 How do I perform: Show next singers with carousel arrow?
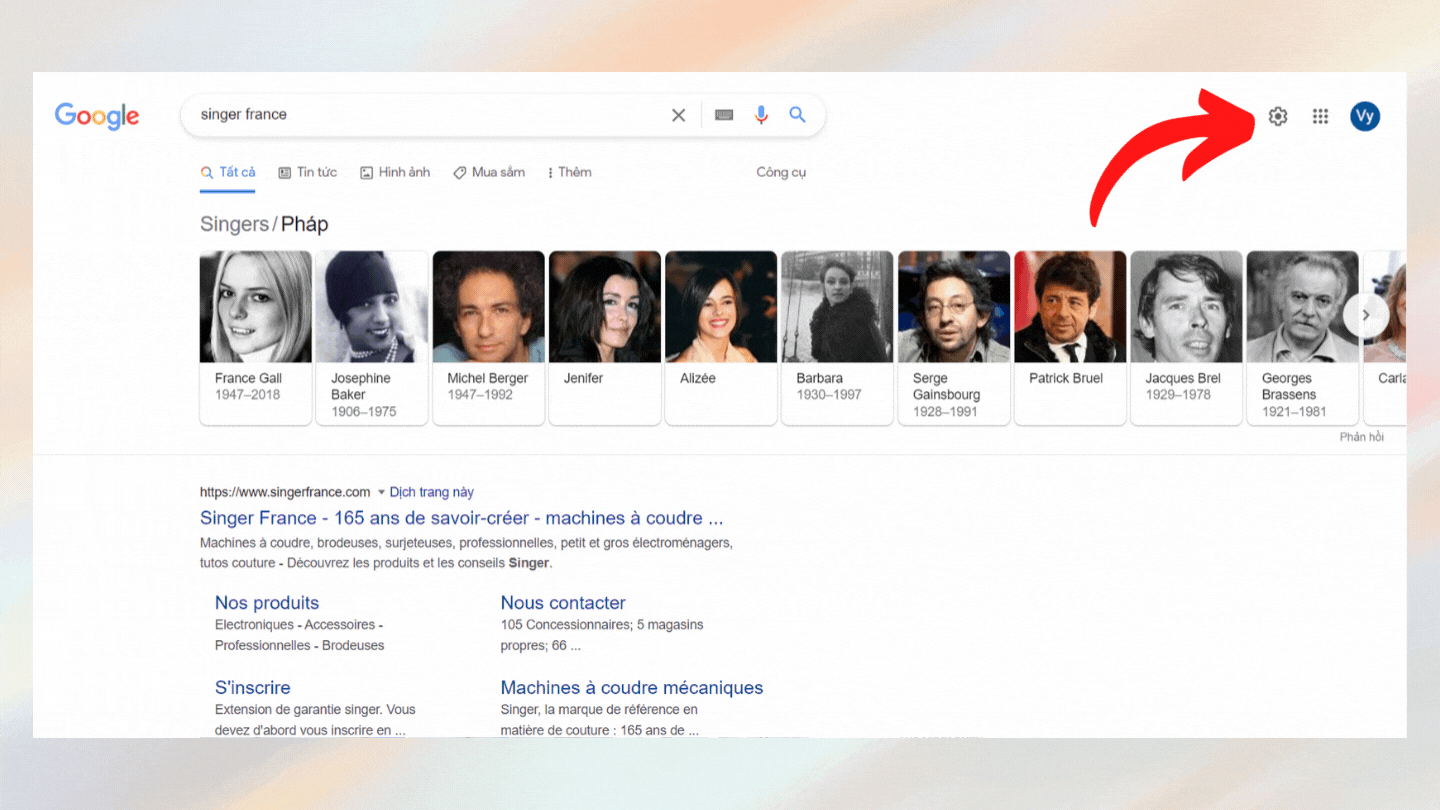tap(1365, 315)
